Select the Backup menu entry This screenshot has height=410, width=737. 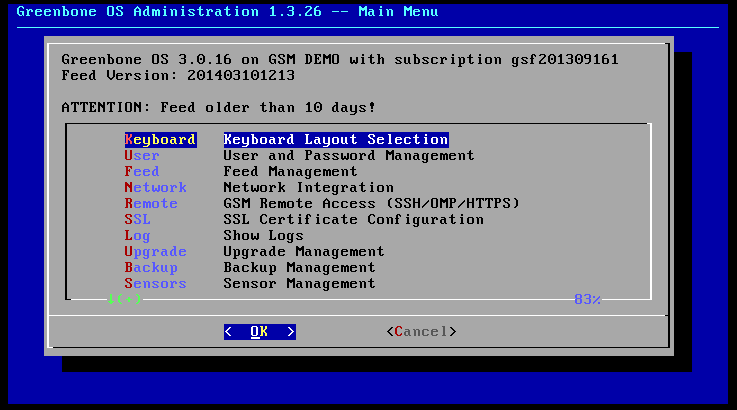tap(151, 268)
